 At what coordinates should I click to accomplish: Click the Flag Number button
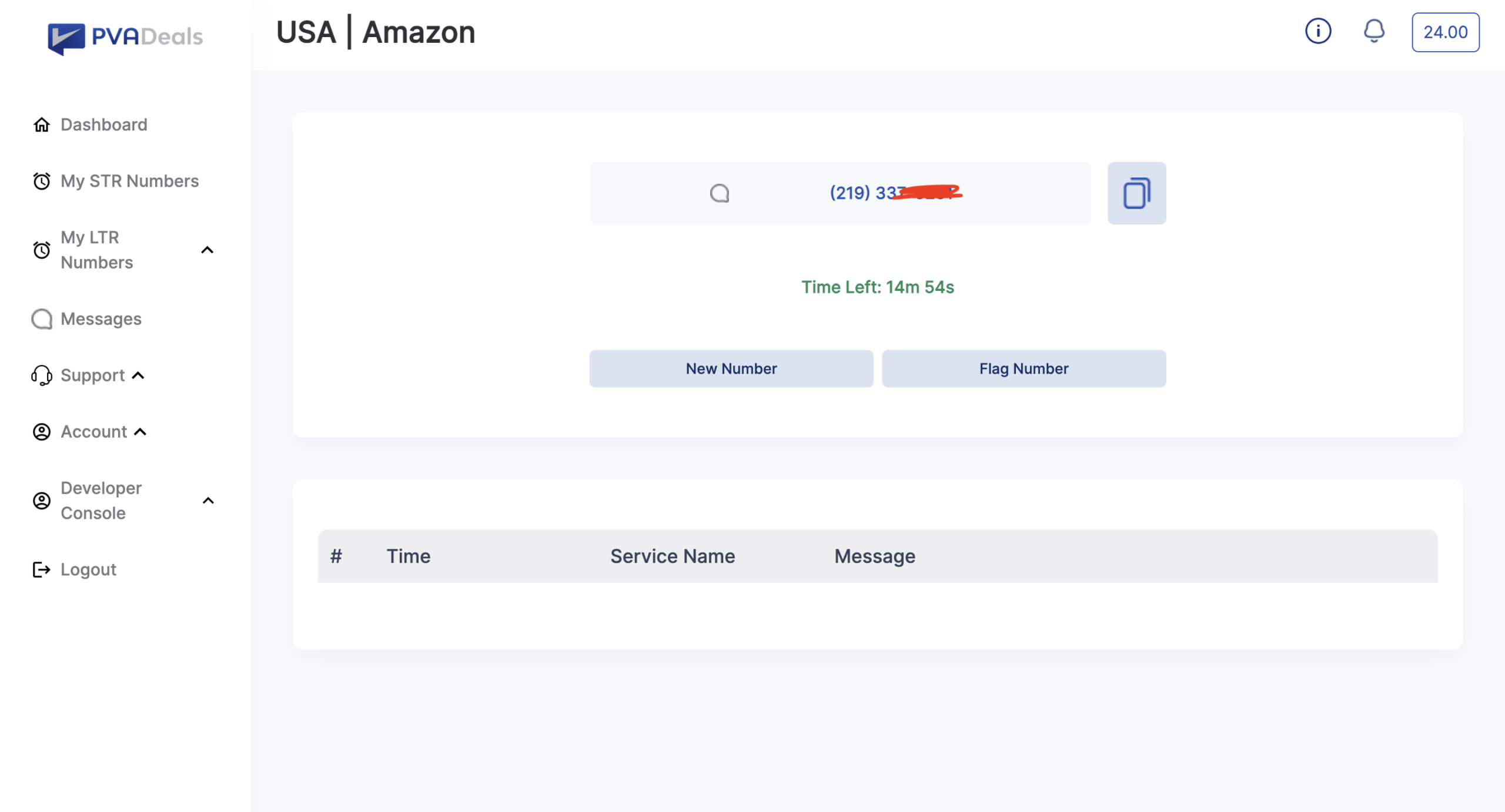(1024, 368)
